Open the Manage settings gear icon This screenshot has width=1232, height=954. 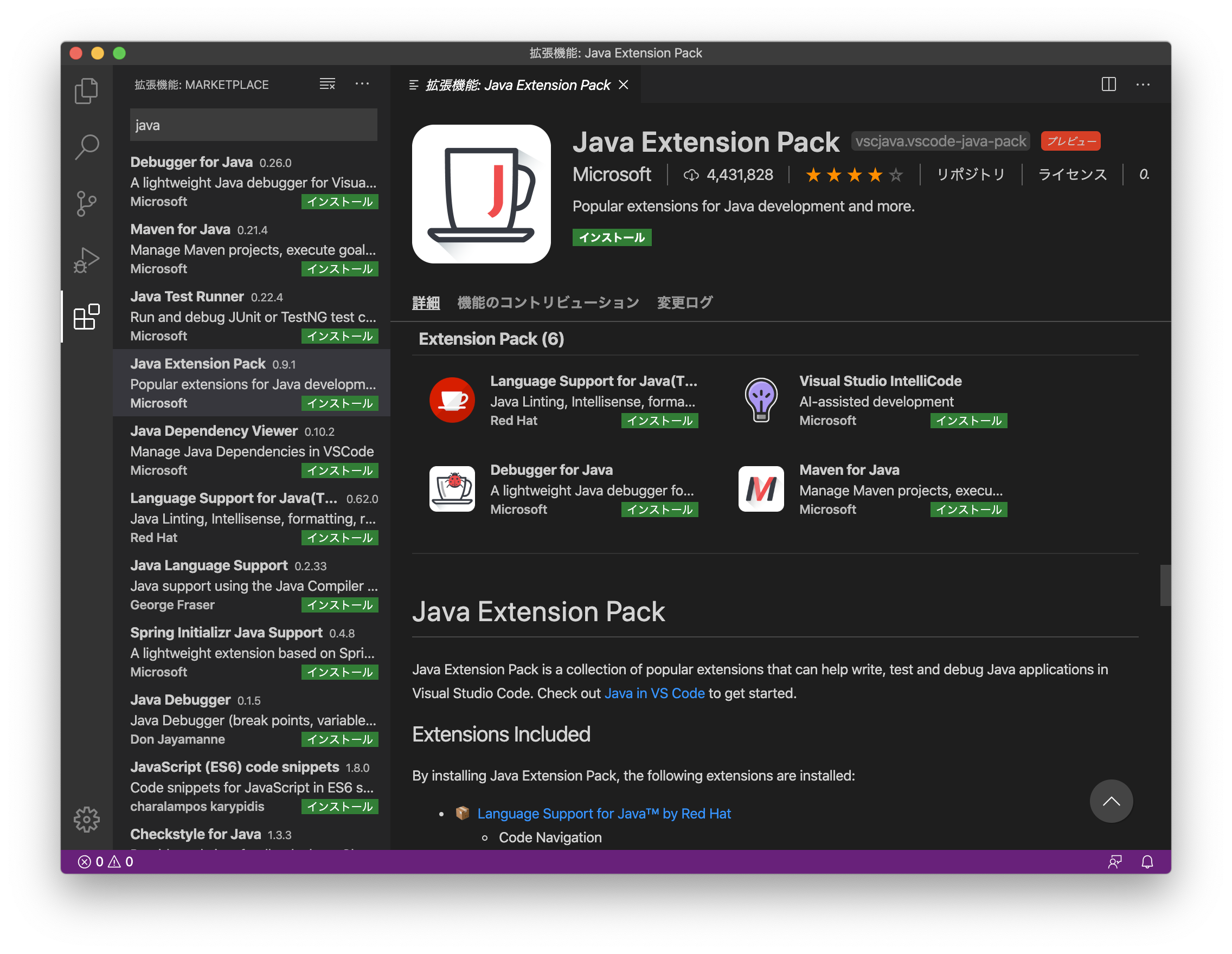pyautogui.click(x=87, y=820)
